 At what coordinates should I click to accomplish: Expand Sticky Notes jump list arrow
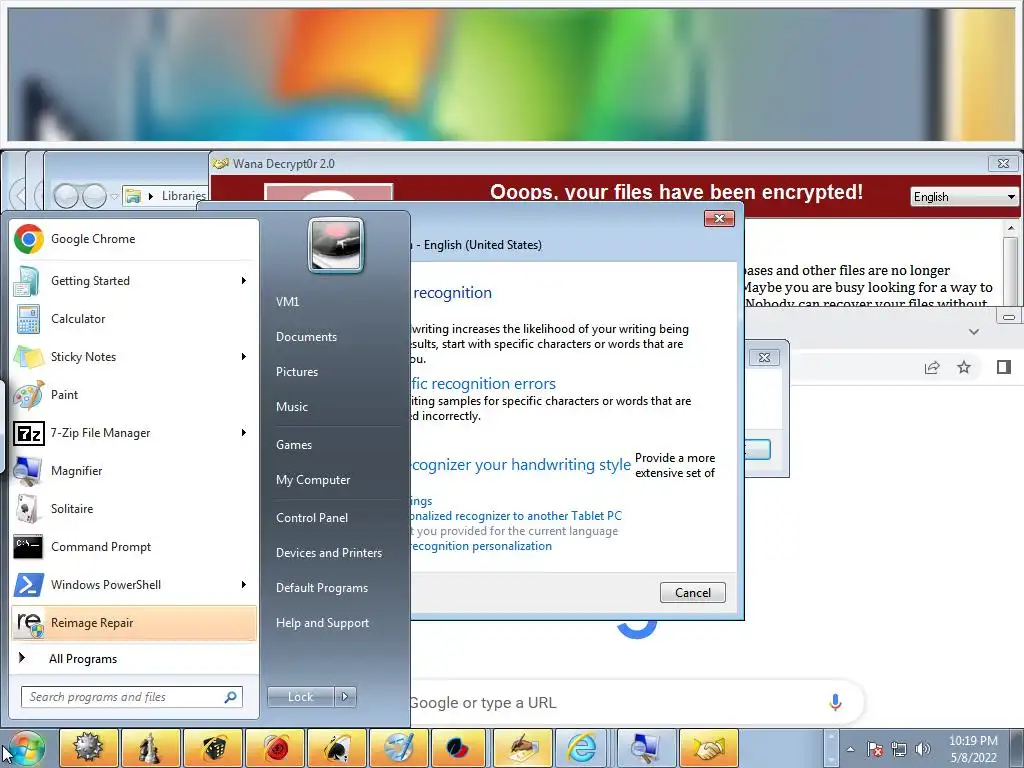pyautogui.click(x=244, y=357)
